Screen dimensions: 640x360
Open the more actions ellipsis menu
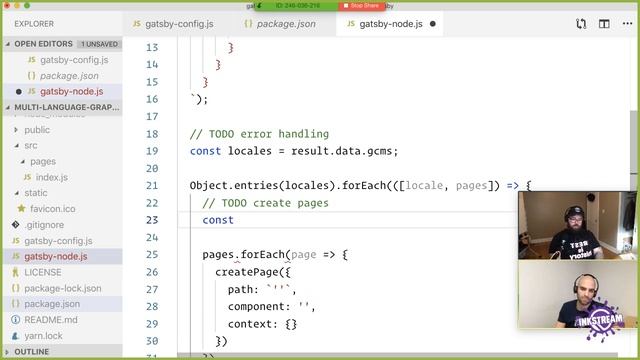coord(627,24)
